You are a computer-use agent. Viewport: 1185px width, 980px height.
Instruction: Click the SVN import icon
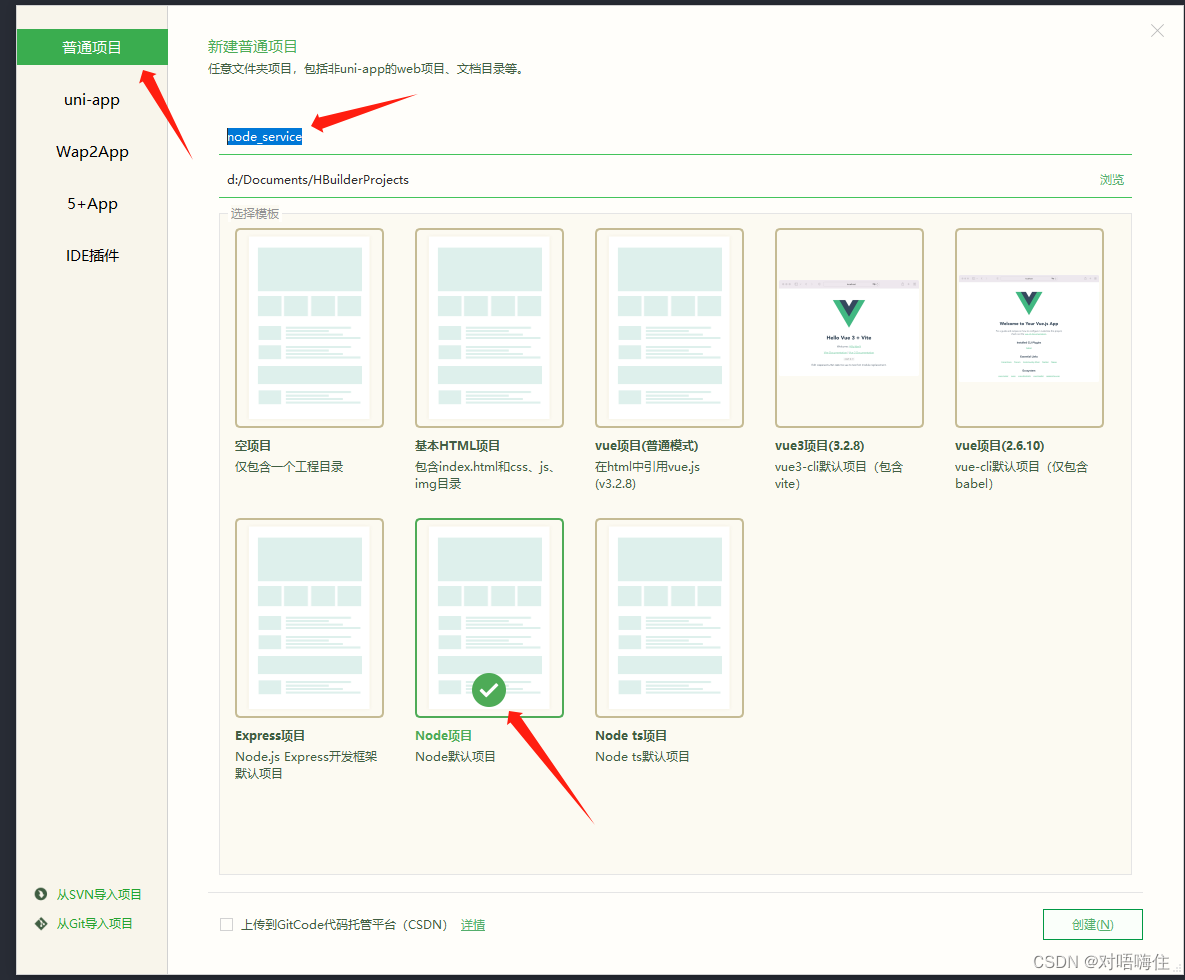tap(41, 895)
